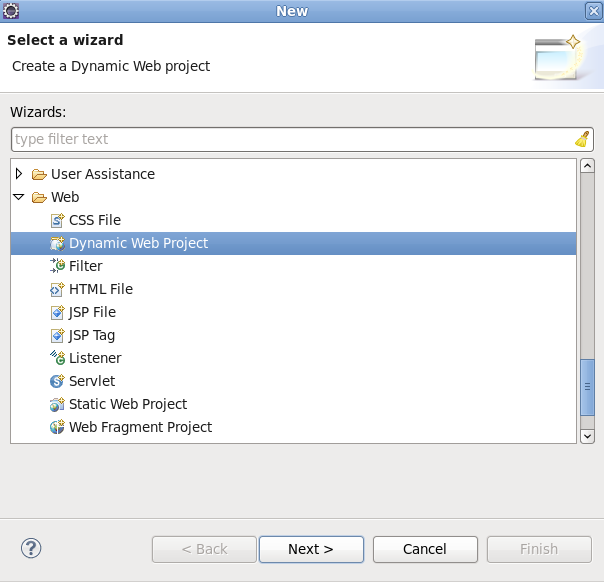Image resolution: width=604 pixels, height=582 pixels.
Task: Click the Web folder icon
Action: 39,197
